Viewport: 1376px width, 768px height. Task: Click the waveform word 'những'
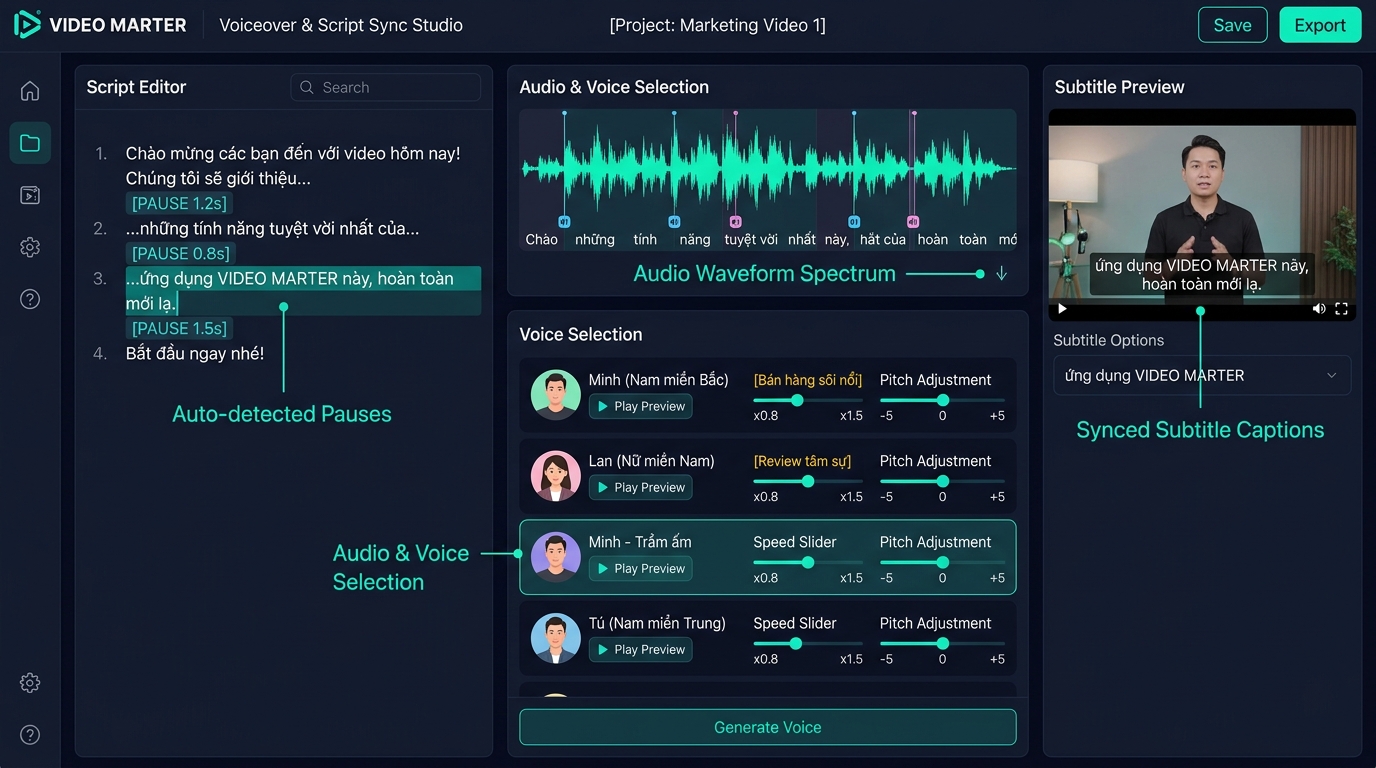(x=595, y=239)
